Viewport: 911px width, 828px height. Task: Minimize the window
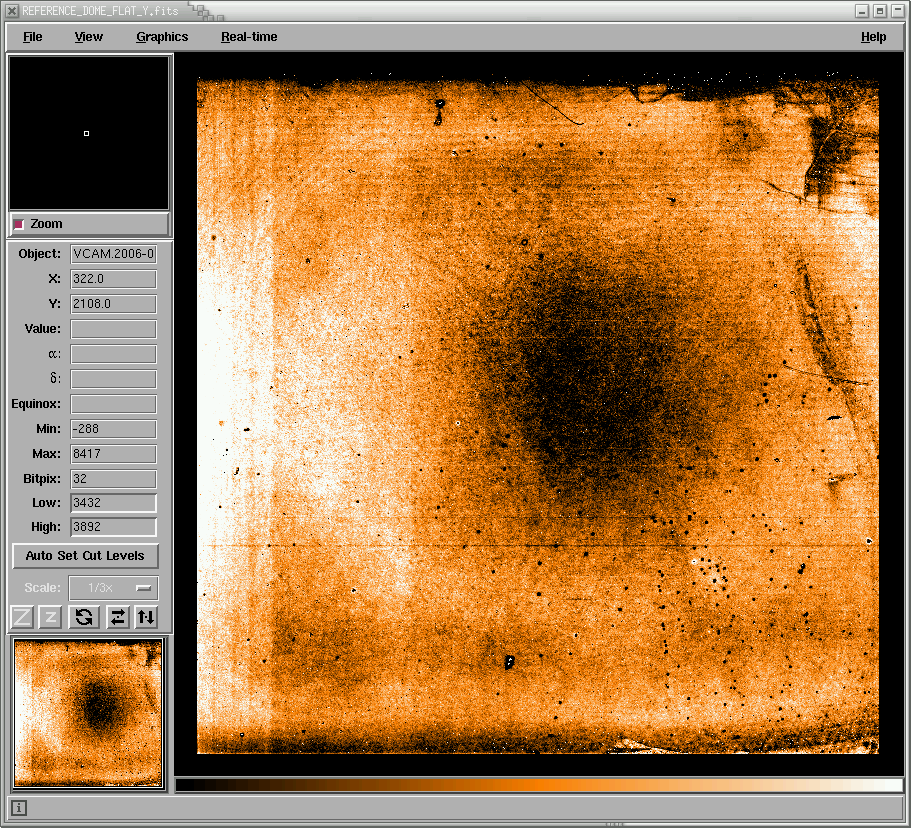(862, 11)
